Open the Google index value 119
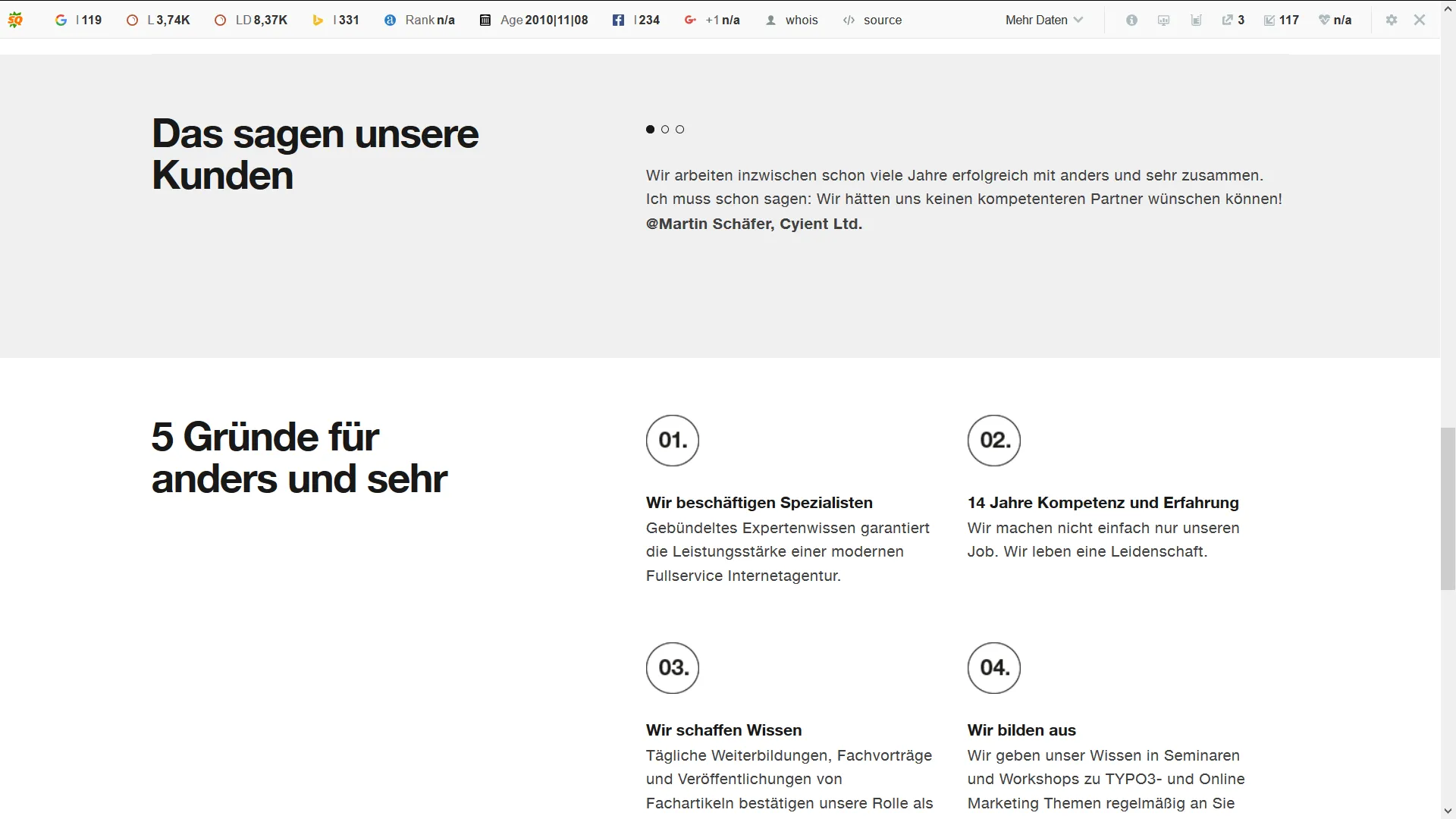 [x=79, y=20]
